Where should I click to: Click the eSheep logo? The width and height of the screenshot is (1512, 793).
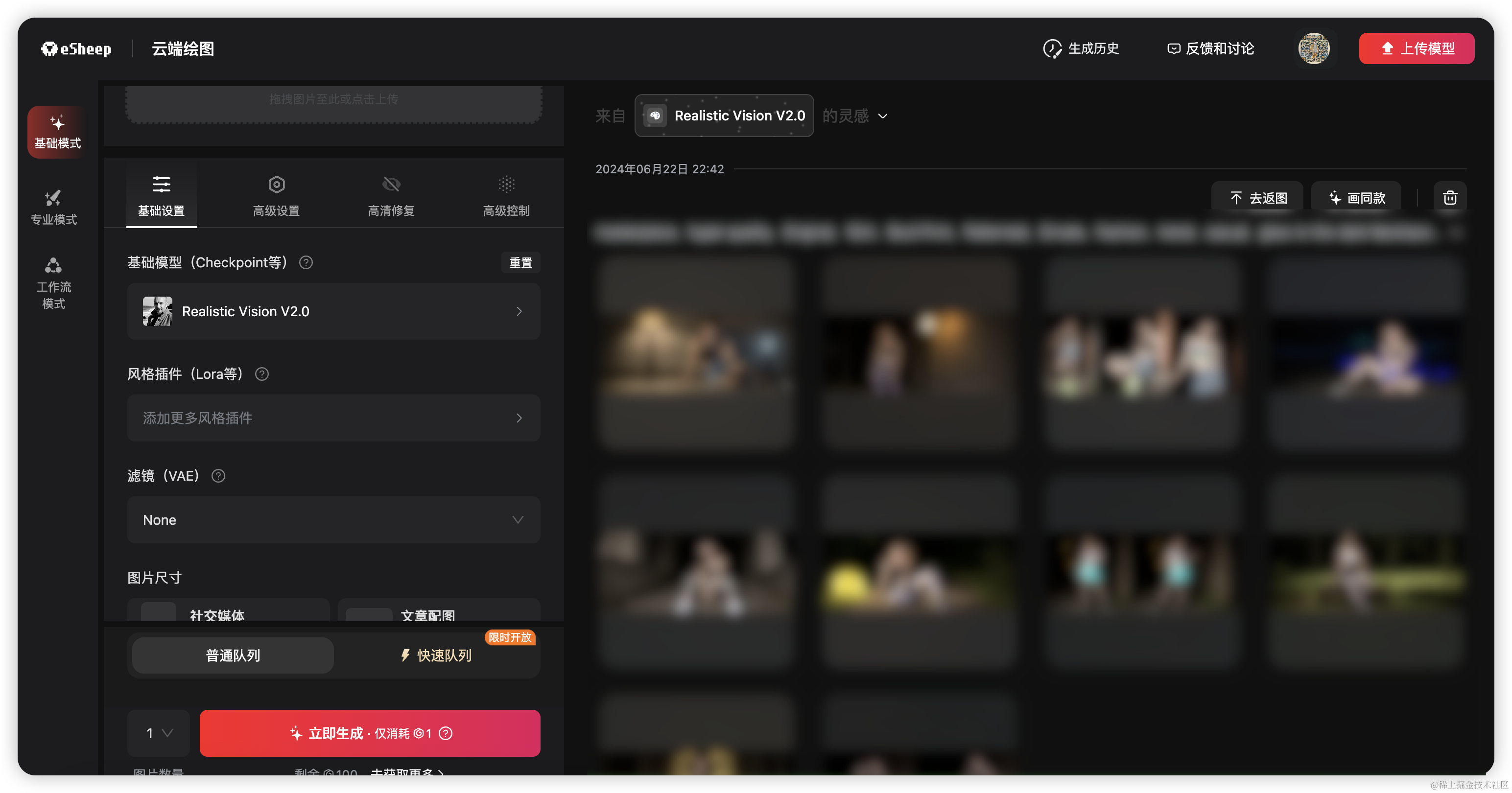76,49
